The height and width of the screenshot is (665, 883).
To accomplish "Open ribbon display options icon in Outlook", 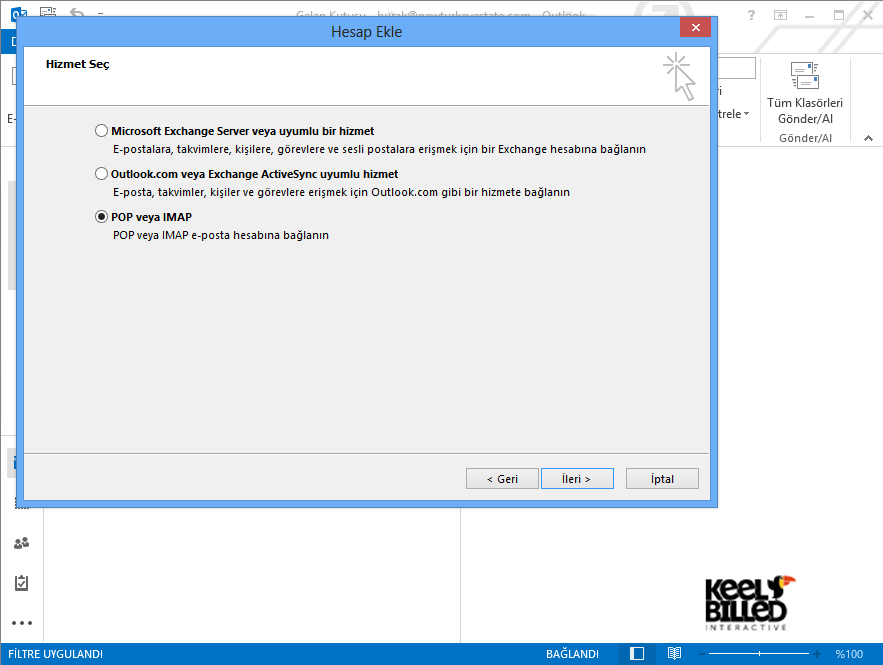I will (780, 15).
